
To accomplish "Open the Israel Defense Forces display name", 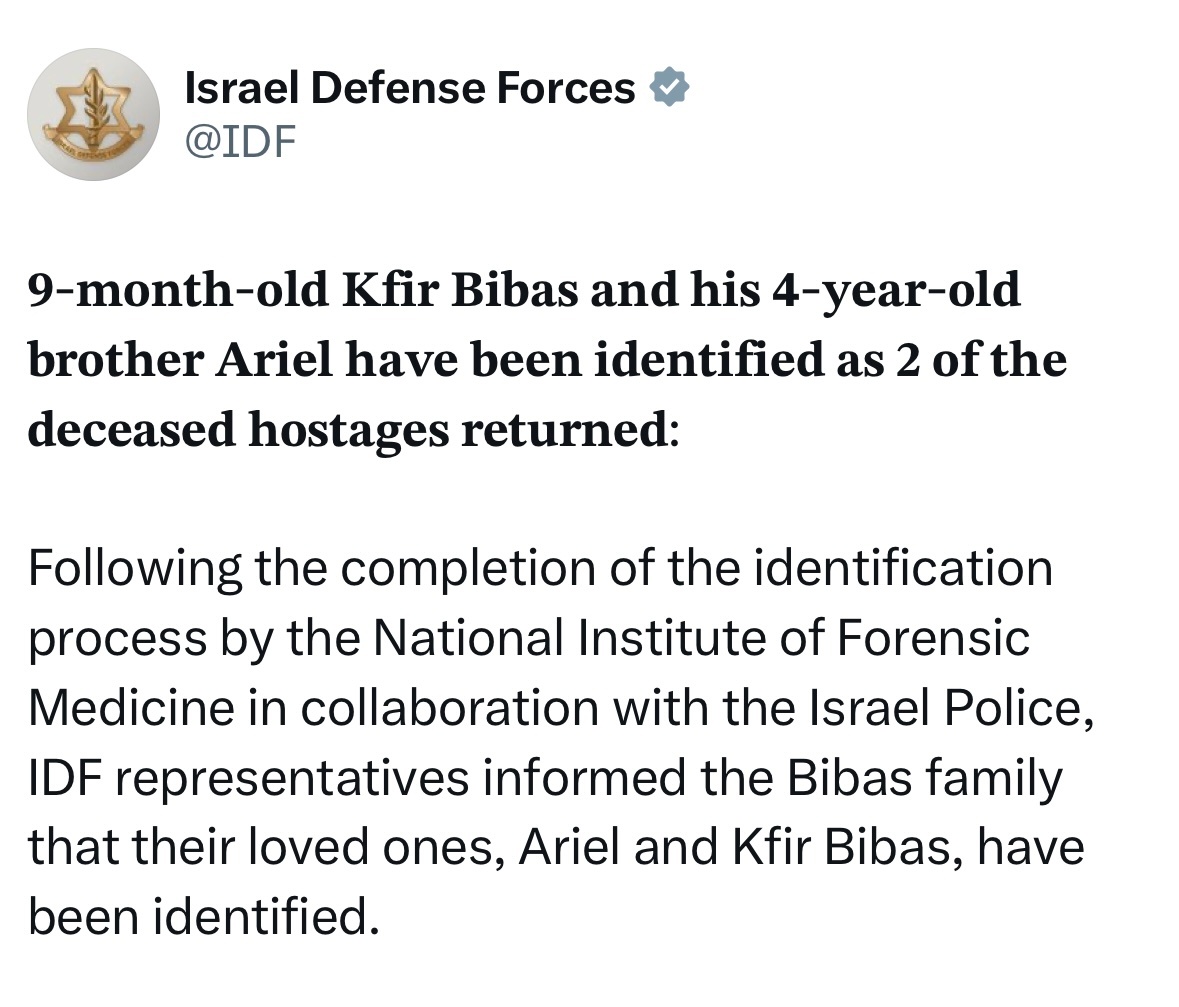I will 410,87.
